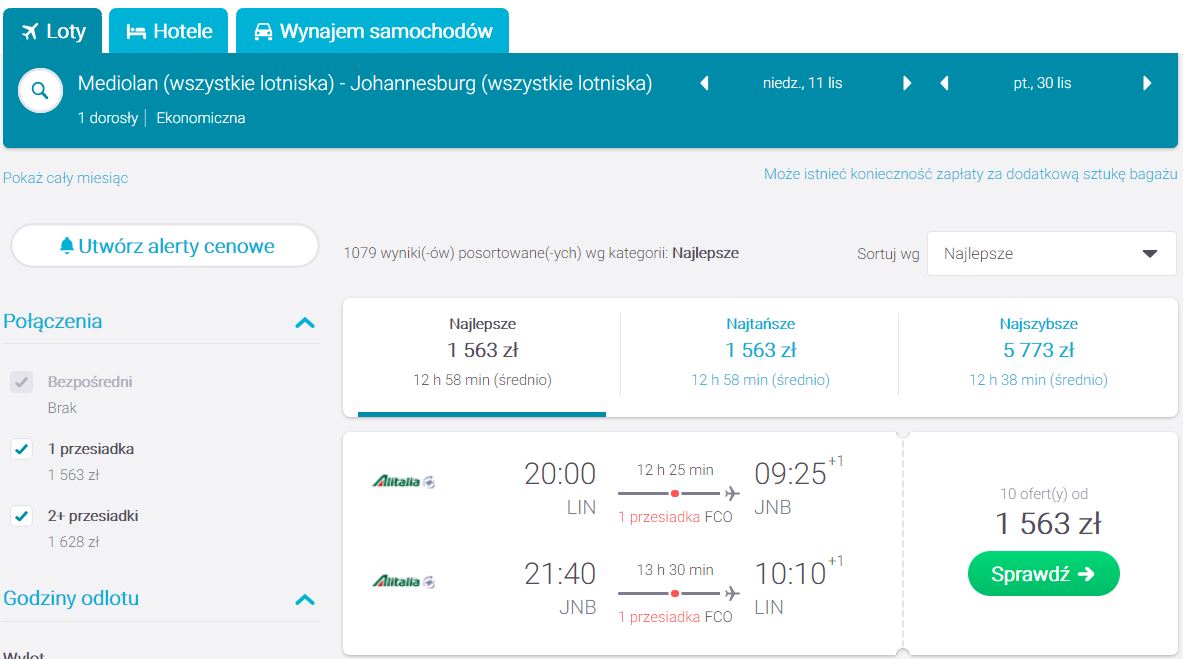Image resolution: width=1183 pixels, height=659 pixels.
Task: Go to next return date after pt., 30 lis
Action: click(x=1147, y=83)
